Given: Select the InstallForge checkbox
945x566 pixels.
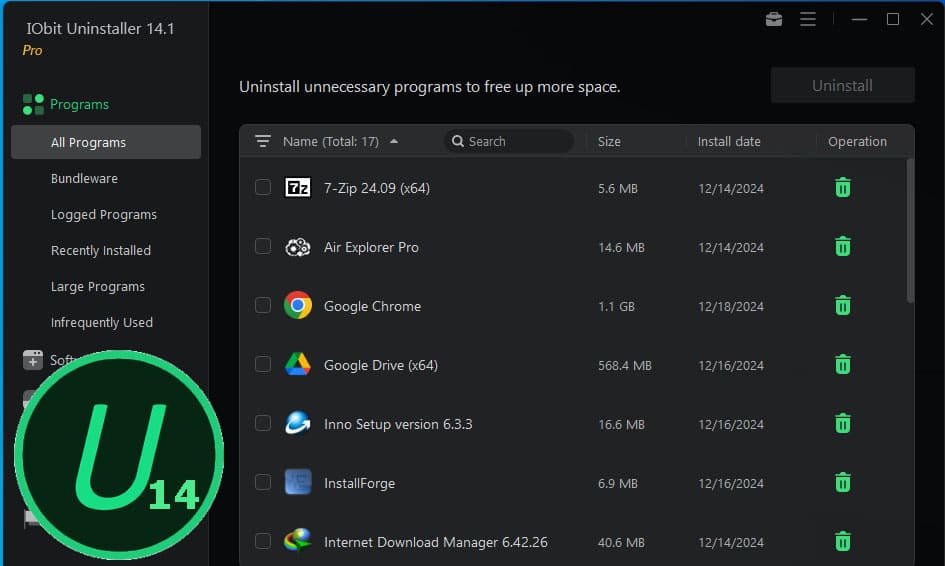Looking at the screenshot, I should tap(263, 483).
